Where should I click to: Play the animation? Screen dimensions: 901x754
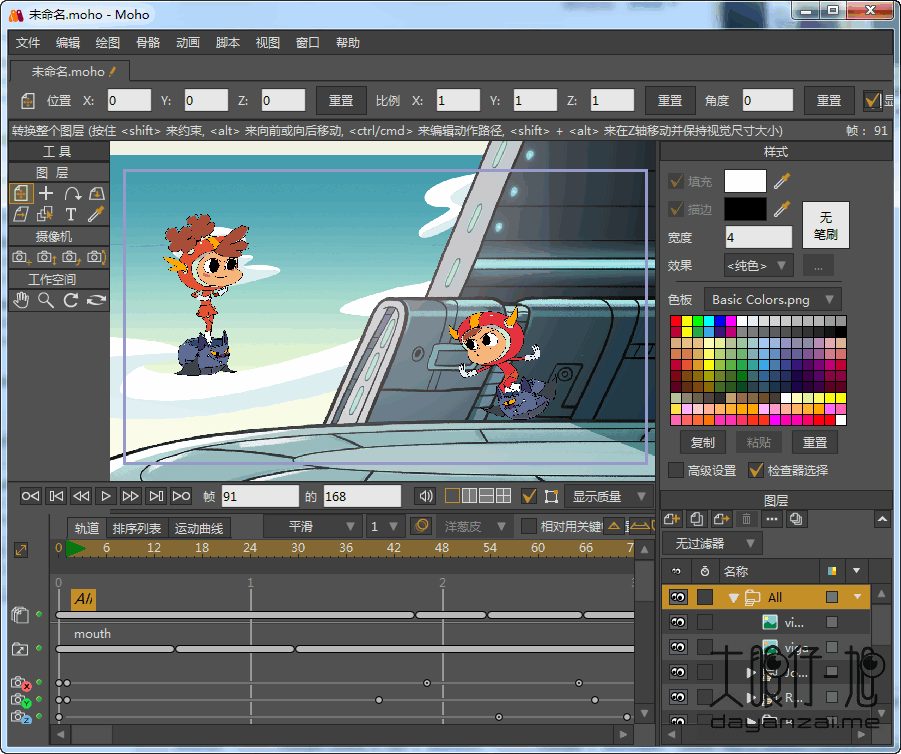[105, 496]
